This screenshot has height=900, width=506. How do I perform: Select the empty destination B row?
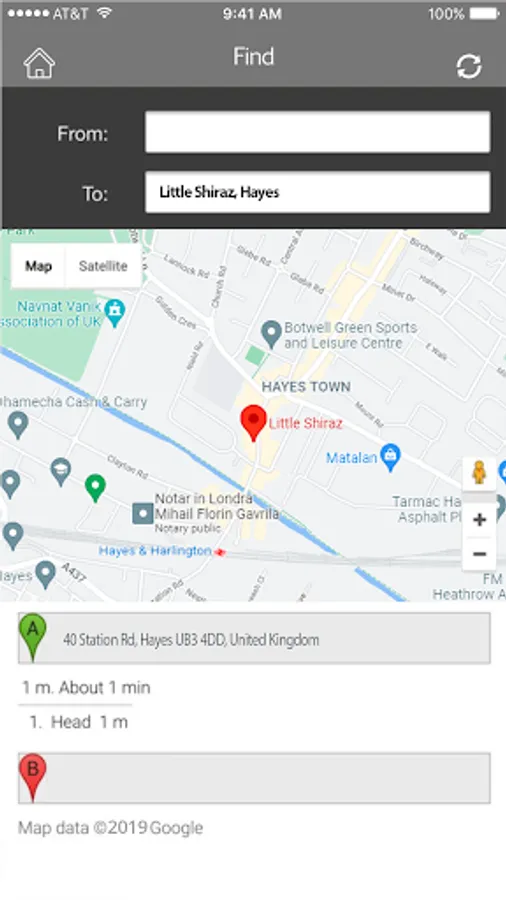pos(254,778)
